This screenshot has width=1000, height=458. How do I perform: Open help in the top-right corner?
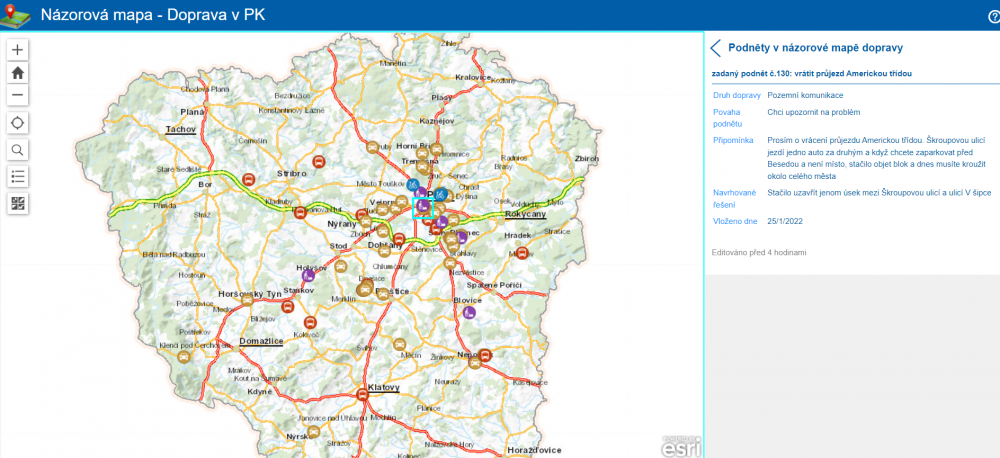coord(993,16)
